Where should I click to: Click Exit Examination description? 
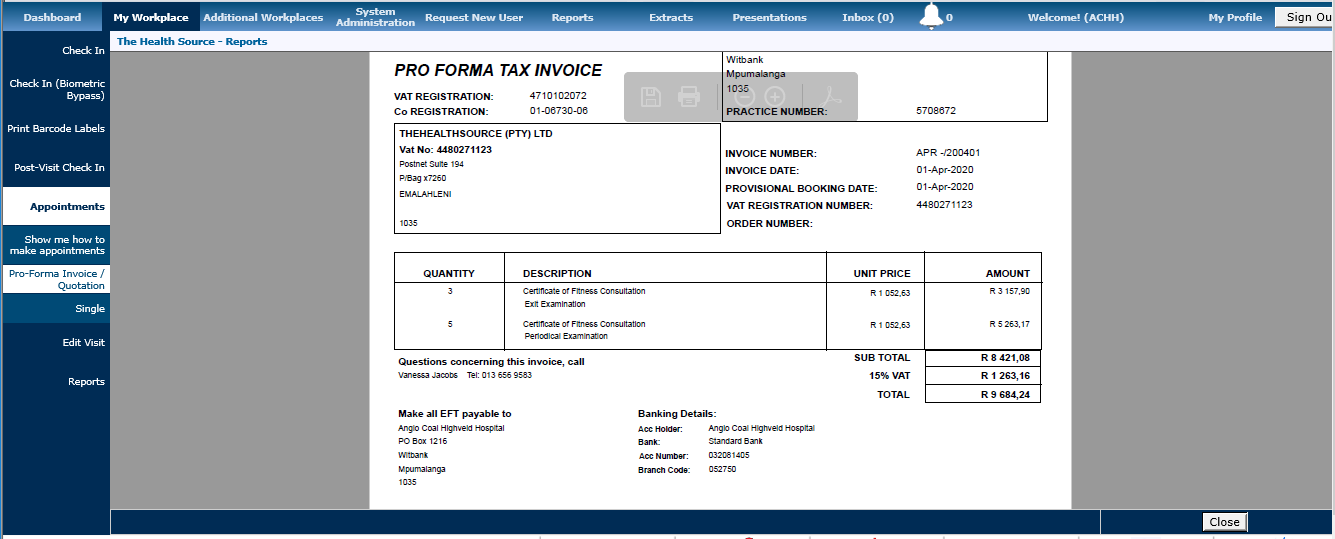point(555,304)
